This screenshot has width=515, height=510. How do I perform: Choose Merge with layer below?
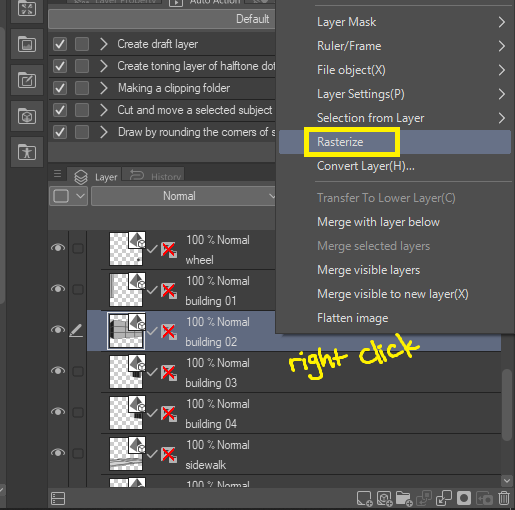(395, 222)
